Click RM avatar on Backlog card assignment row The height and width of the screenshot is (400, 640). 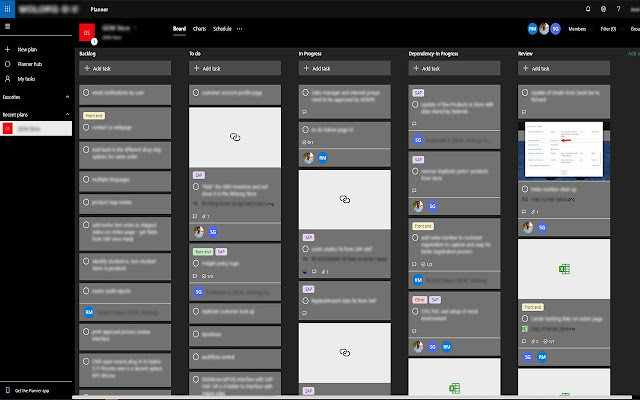coord(89,313)
